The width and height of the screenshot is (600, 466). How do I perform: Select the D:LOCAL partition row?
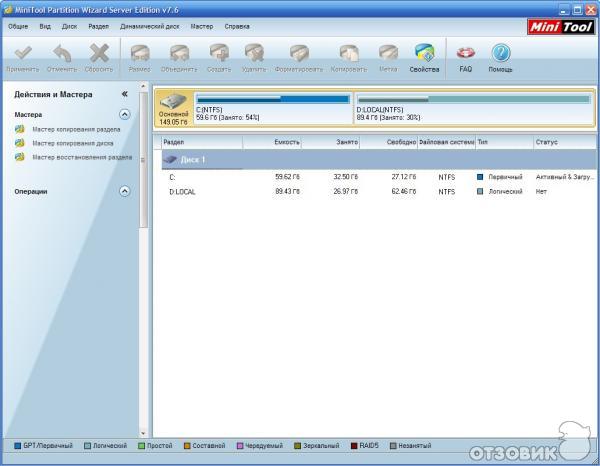point(379,191)
